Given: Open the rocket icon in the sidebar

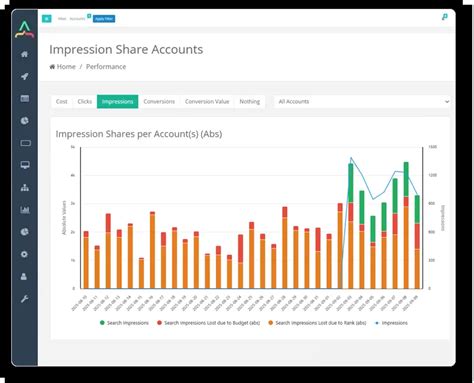Looking at the screenshot, I should [25, 76].
